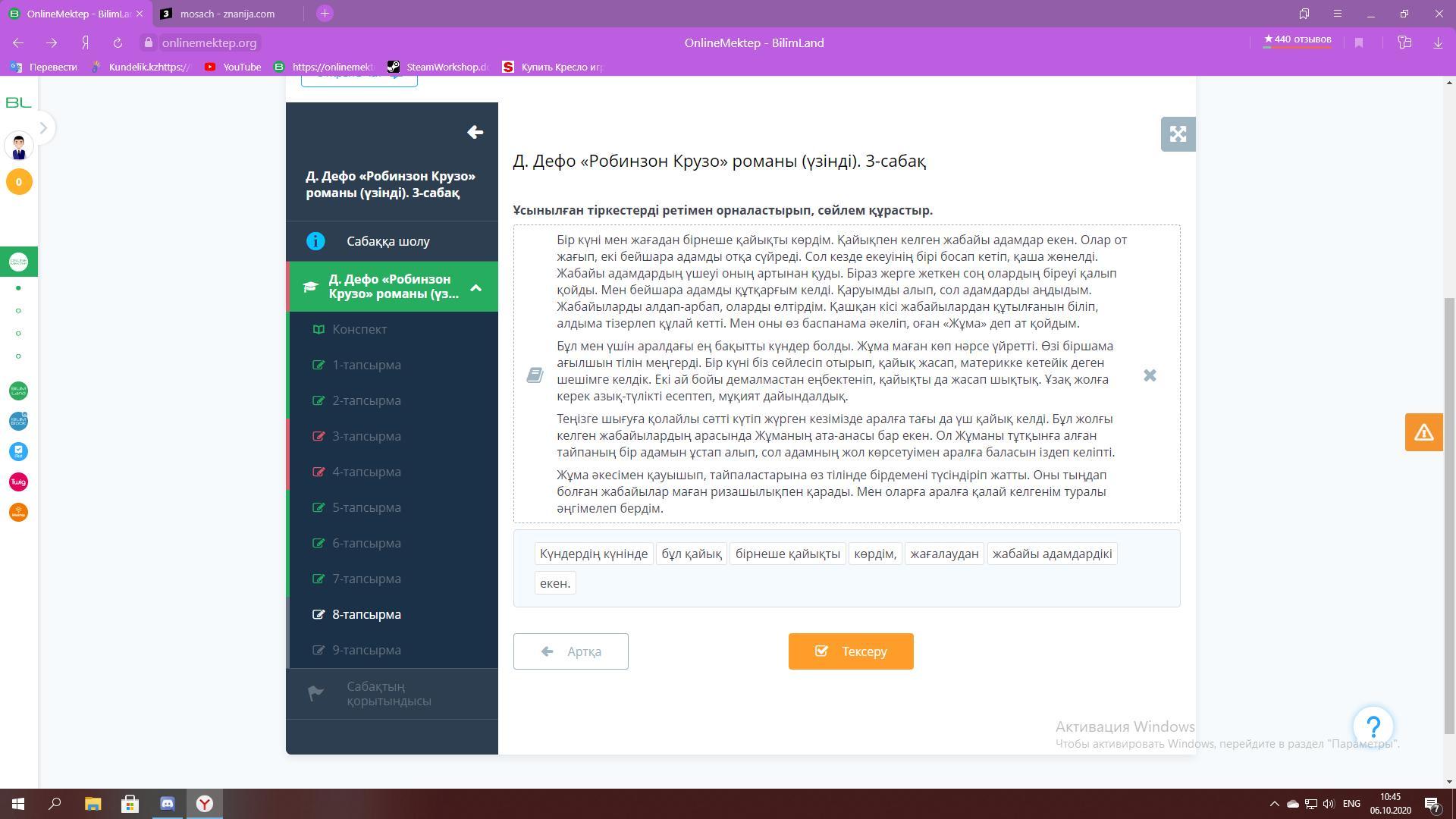Switch to the mosach - znanija.com tab
1456x819 pixels.
coord(227,14)
